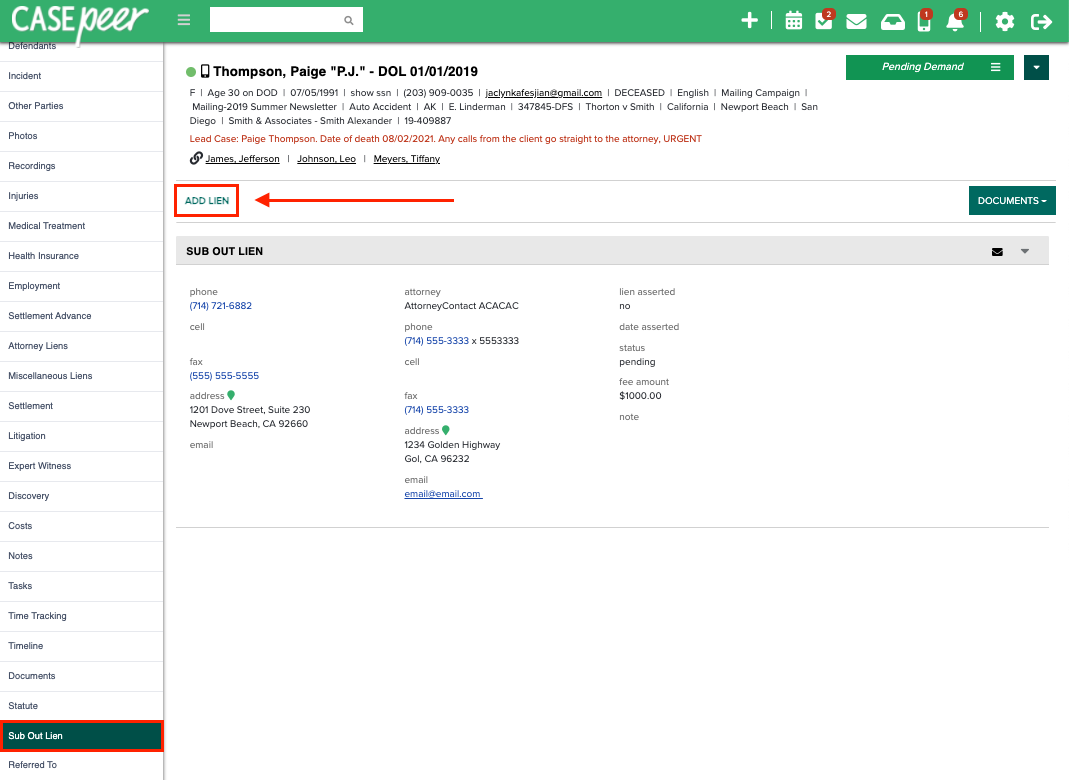Click the ADD LIEN button

206,200
